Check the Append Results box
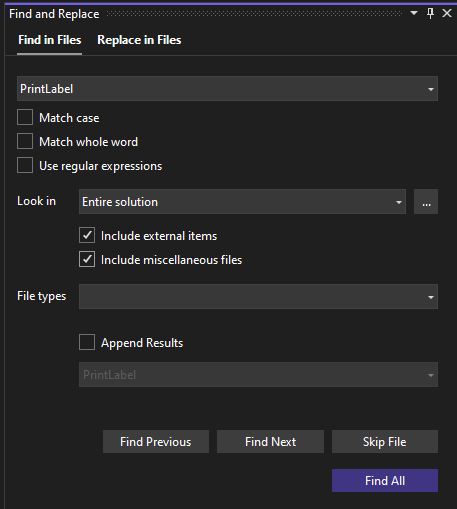This screenshot has height=509, width=457. pyautogui.click(x=87, y=342)
